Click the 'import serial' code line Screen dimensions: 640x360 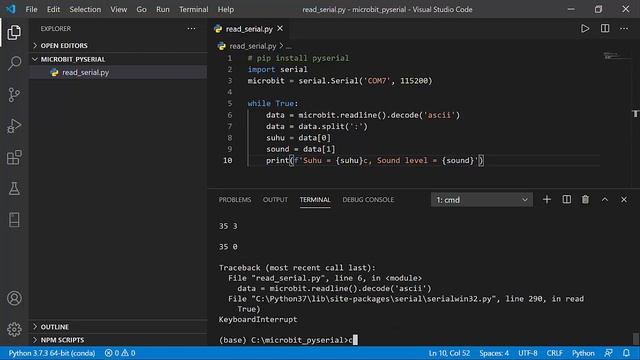pos(278,69)
